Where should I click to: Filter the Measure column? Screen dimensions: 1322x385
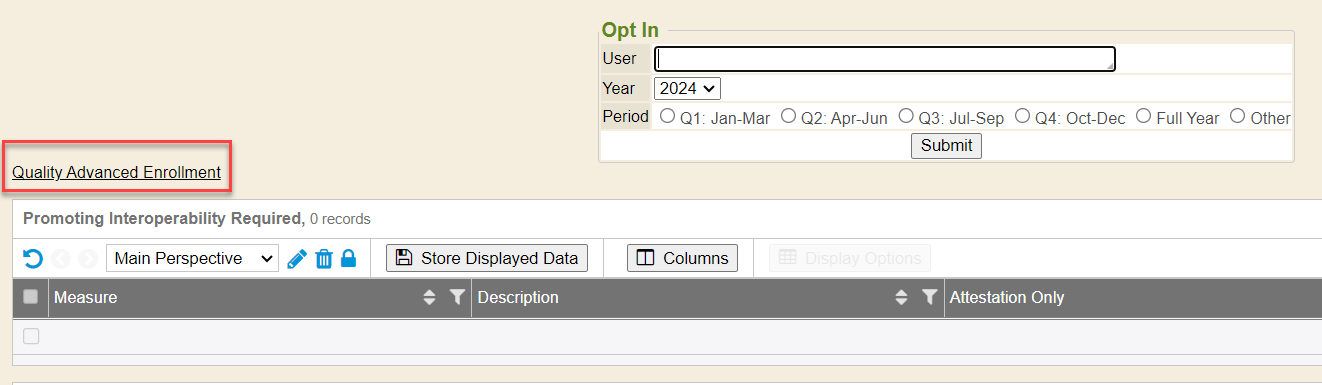coord(457,297)
